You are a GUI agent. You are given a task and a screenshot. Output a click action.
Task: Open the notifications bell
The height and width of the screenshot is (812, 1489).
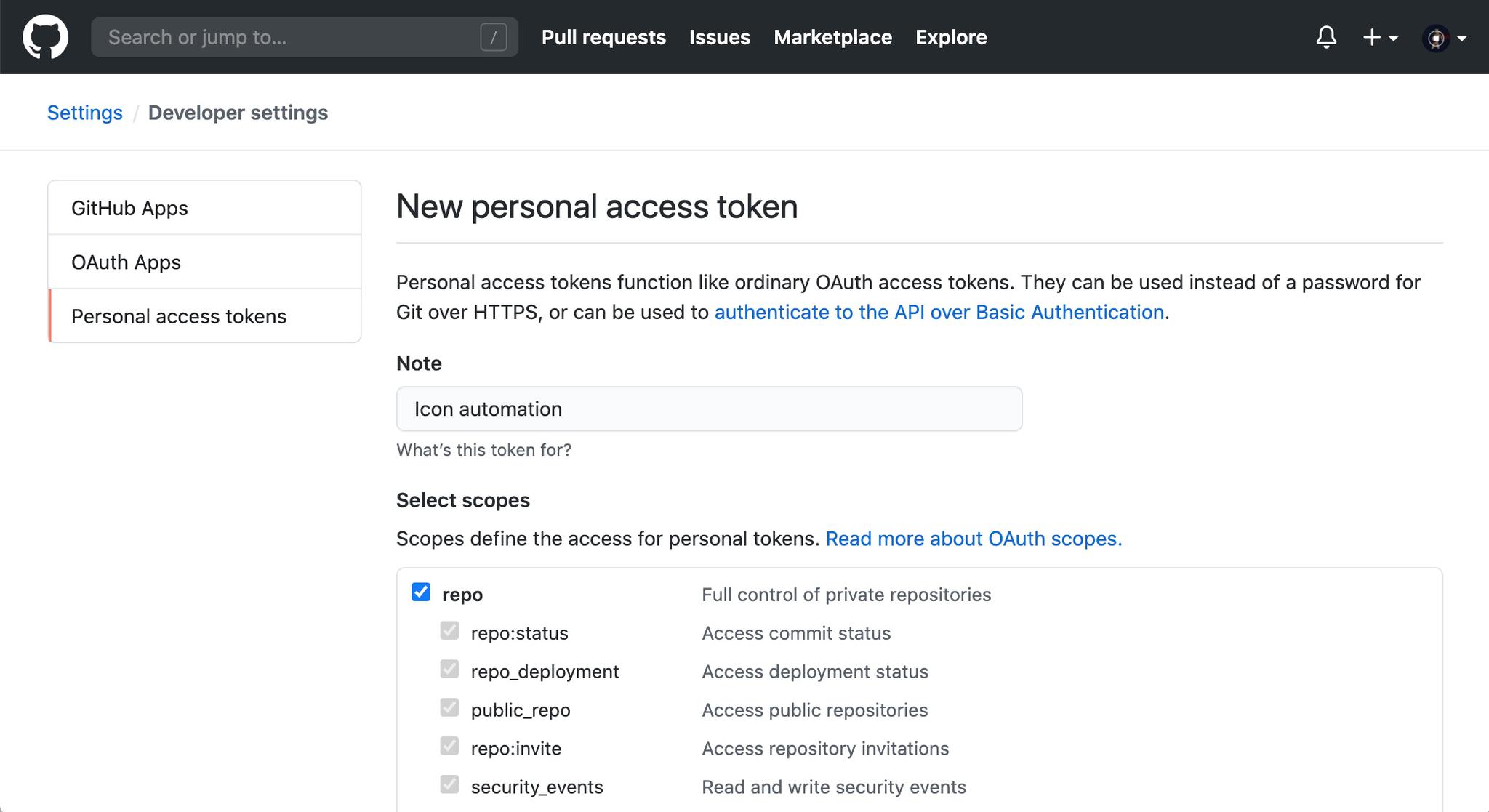click(1326, 36)
